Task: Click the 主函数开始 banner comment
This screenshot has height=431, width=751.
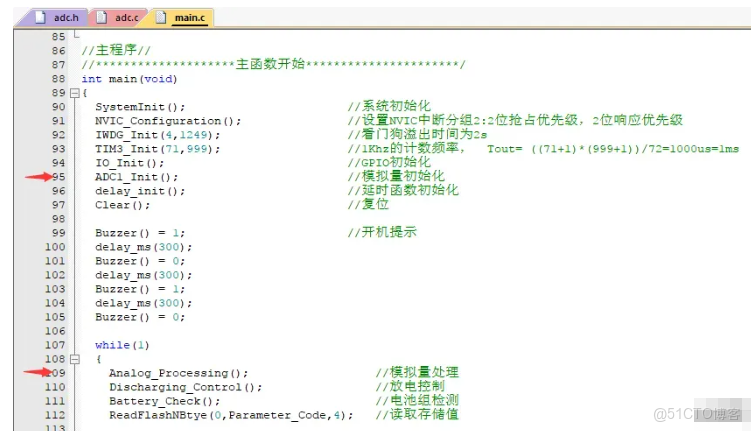Action: pyautogui.click(x=273, y=64)
